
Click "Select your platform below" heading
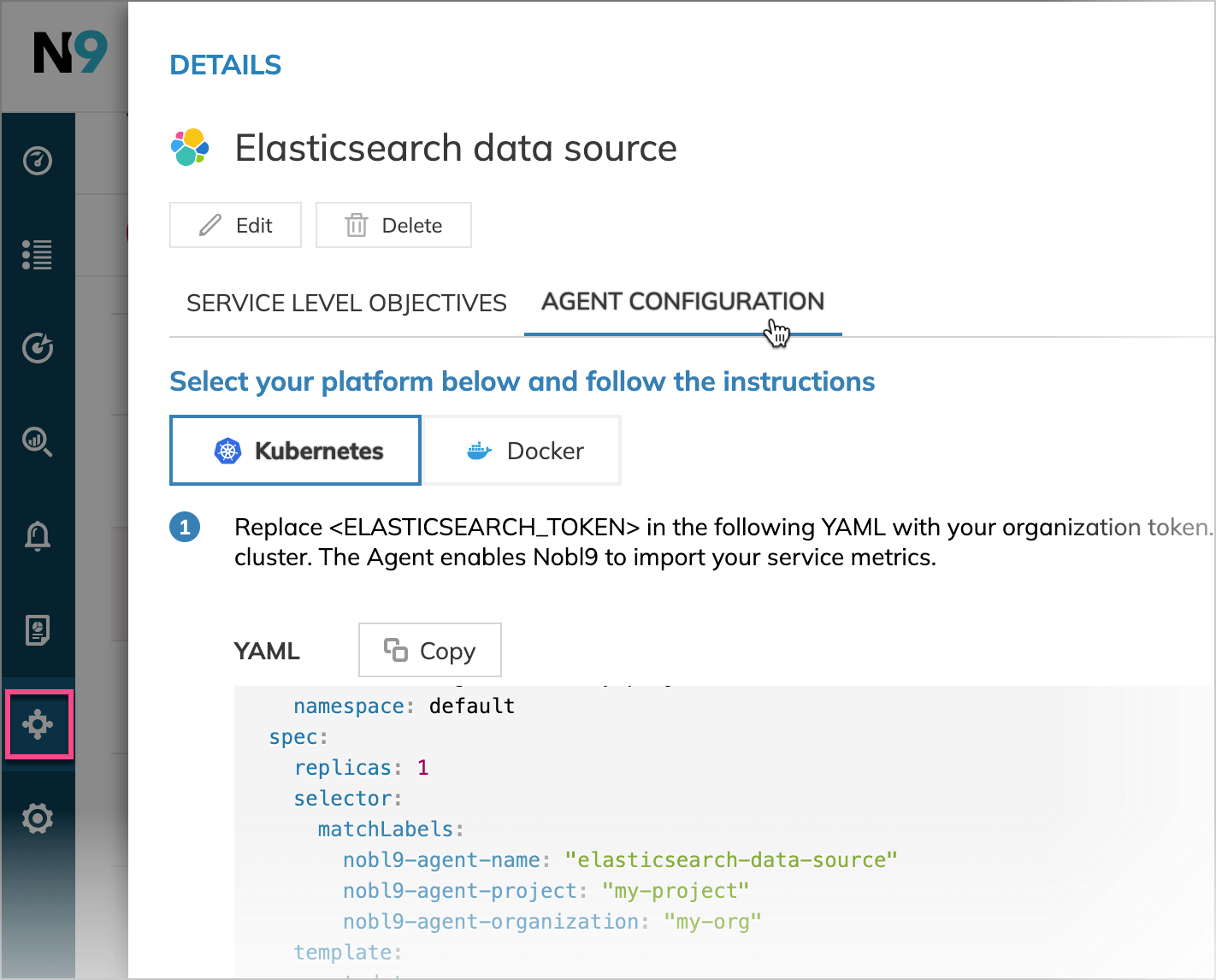click(x=522, y=381)
